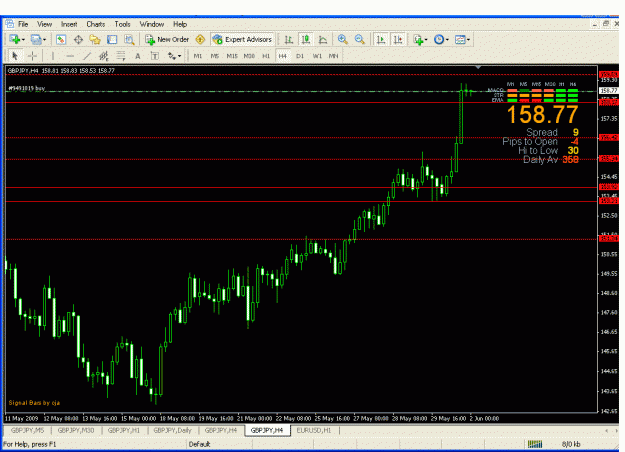Zoom out of the chart
Image resolution: width=625 pixels, height=452 pixels.
360,39
